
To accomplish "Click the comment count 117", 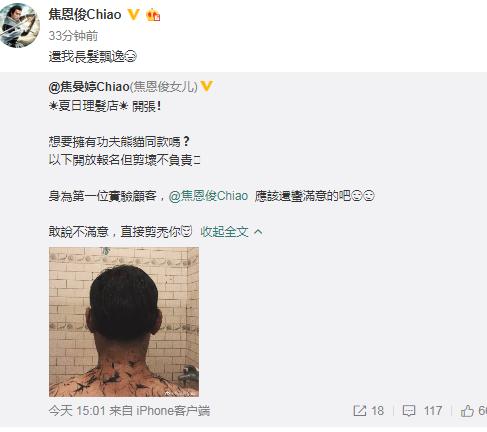I will tap(433, 411).
